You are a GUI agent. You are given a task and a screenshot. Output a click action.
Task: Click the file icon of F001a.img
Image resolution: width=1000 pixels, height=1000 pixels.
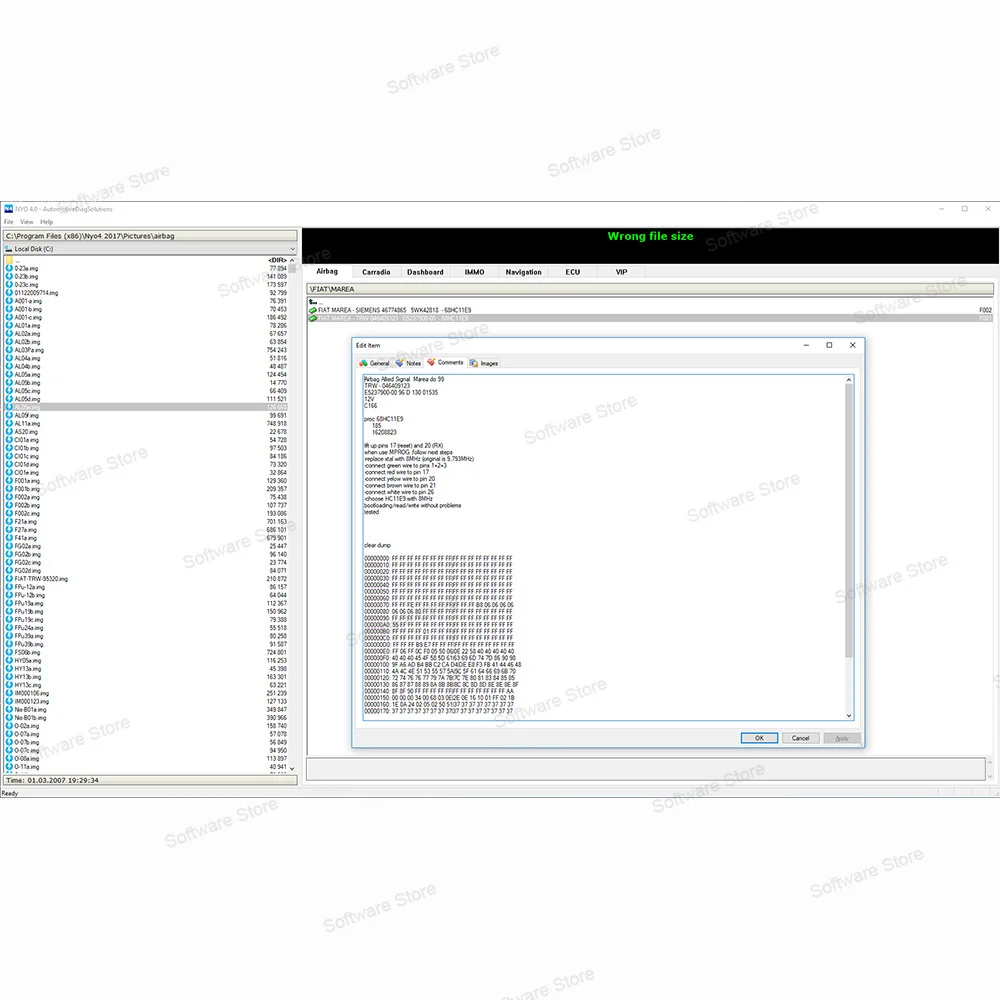9,481
